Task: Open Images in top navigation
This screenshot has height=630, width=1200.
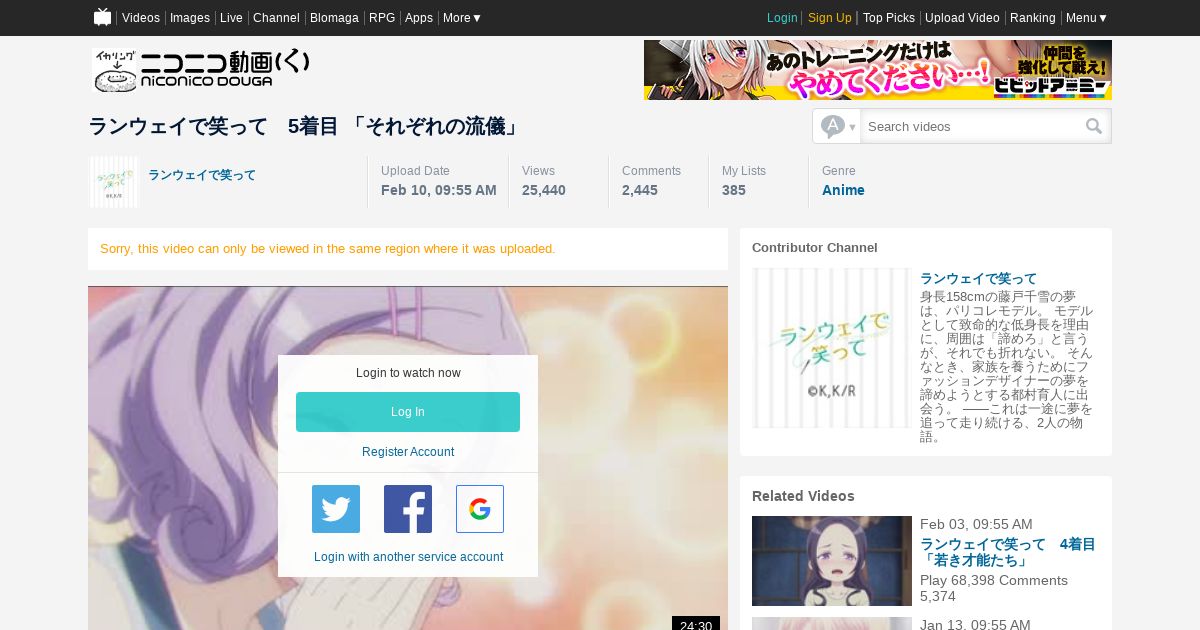Action: coord(190,18)
